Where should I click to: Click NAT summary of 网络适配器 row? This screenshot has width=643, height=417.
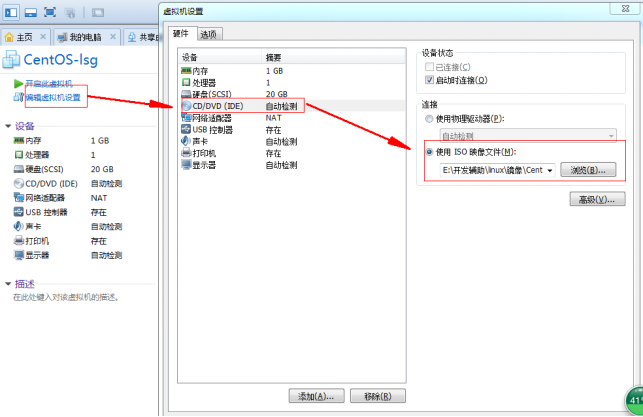274,118
